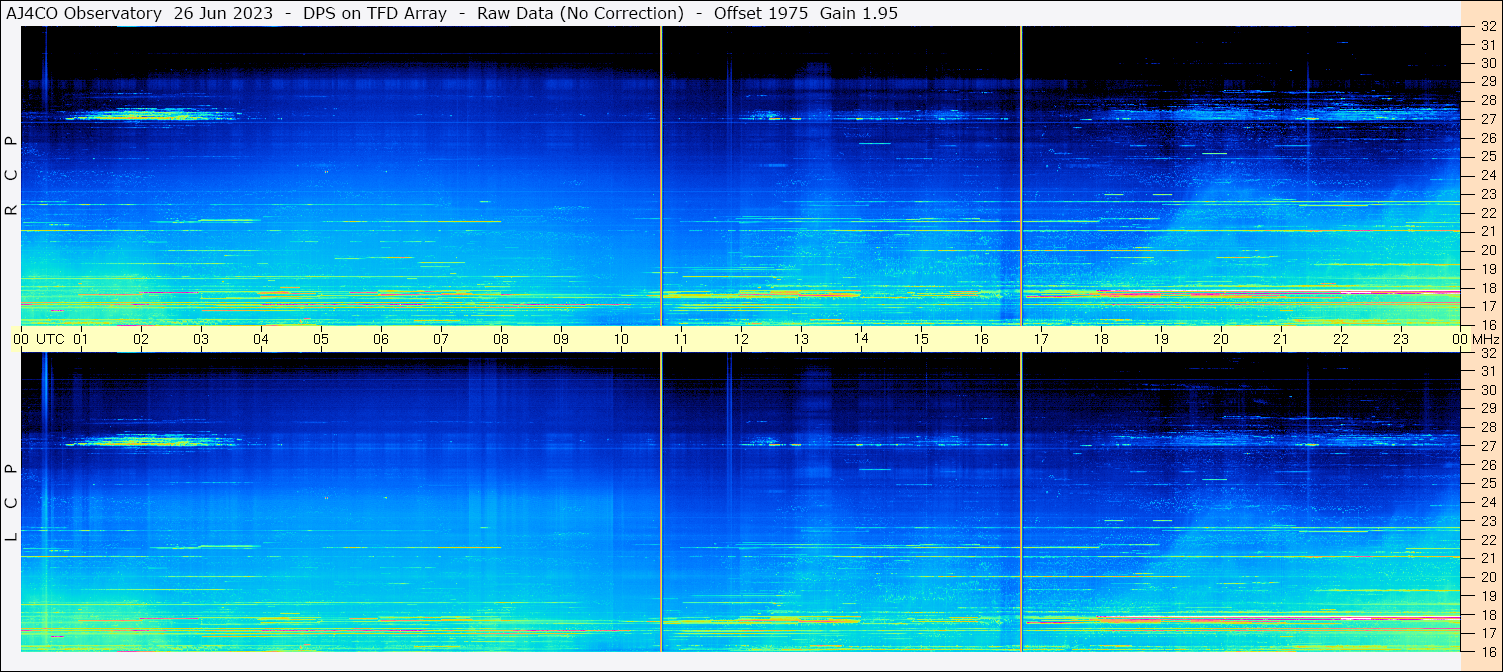Click the 24 MHz label of the LCP panel
Image resolution: width=1503 pixels, height=672 pixels.
click(x=1487, y=502)
